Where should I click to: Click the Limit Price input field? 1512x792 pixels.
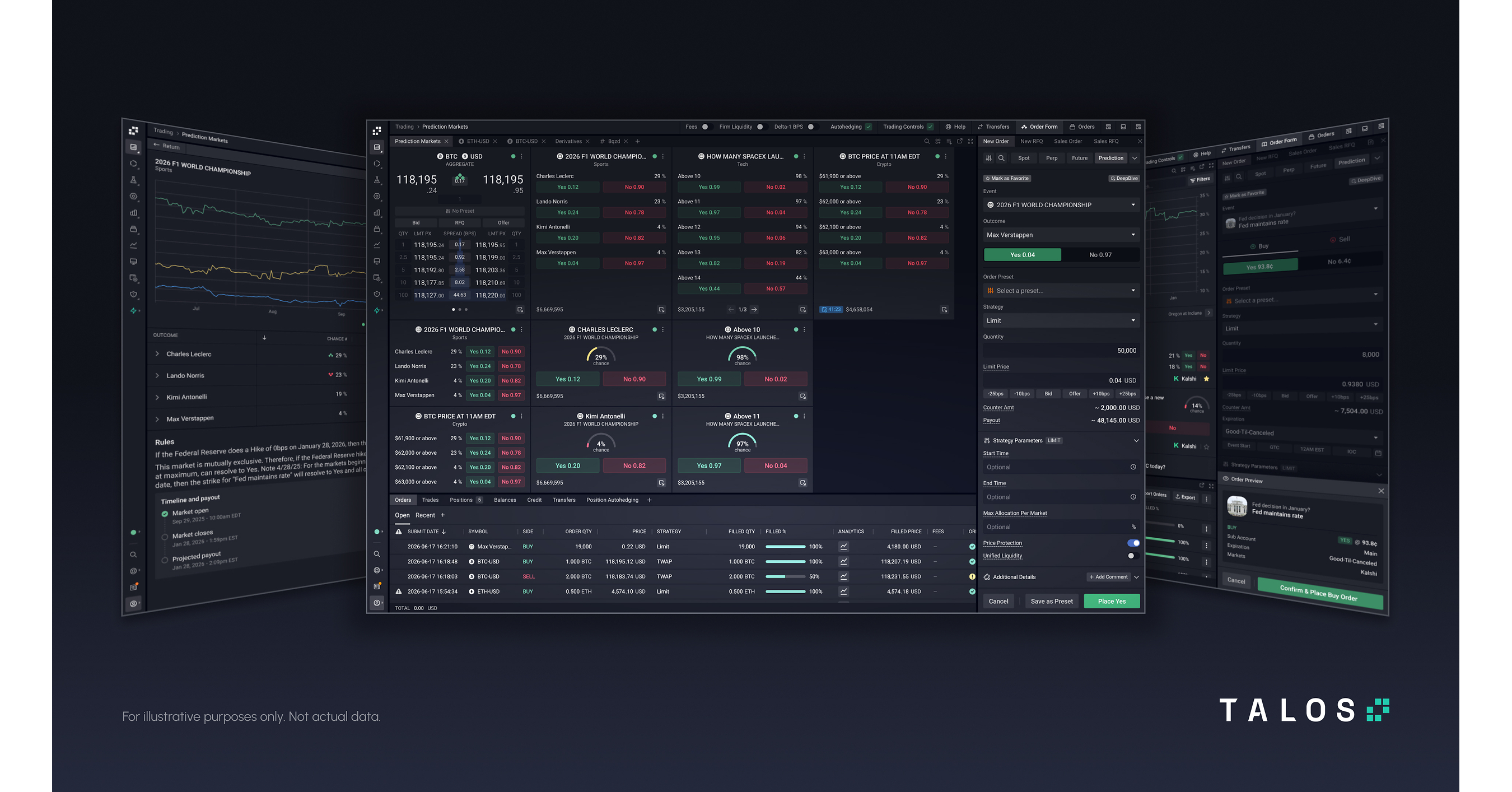[1061, 380]
